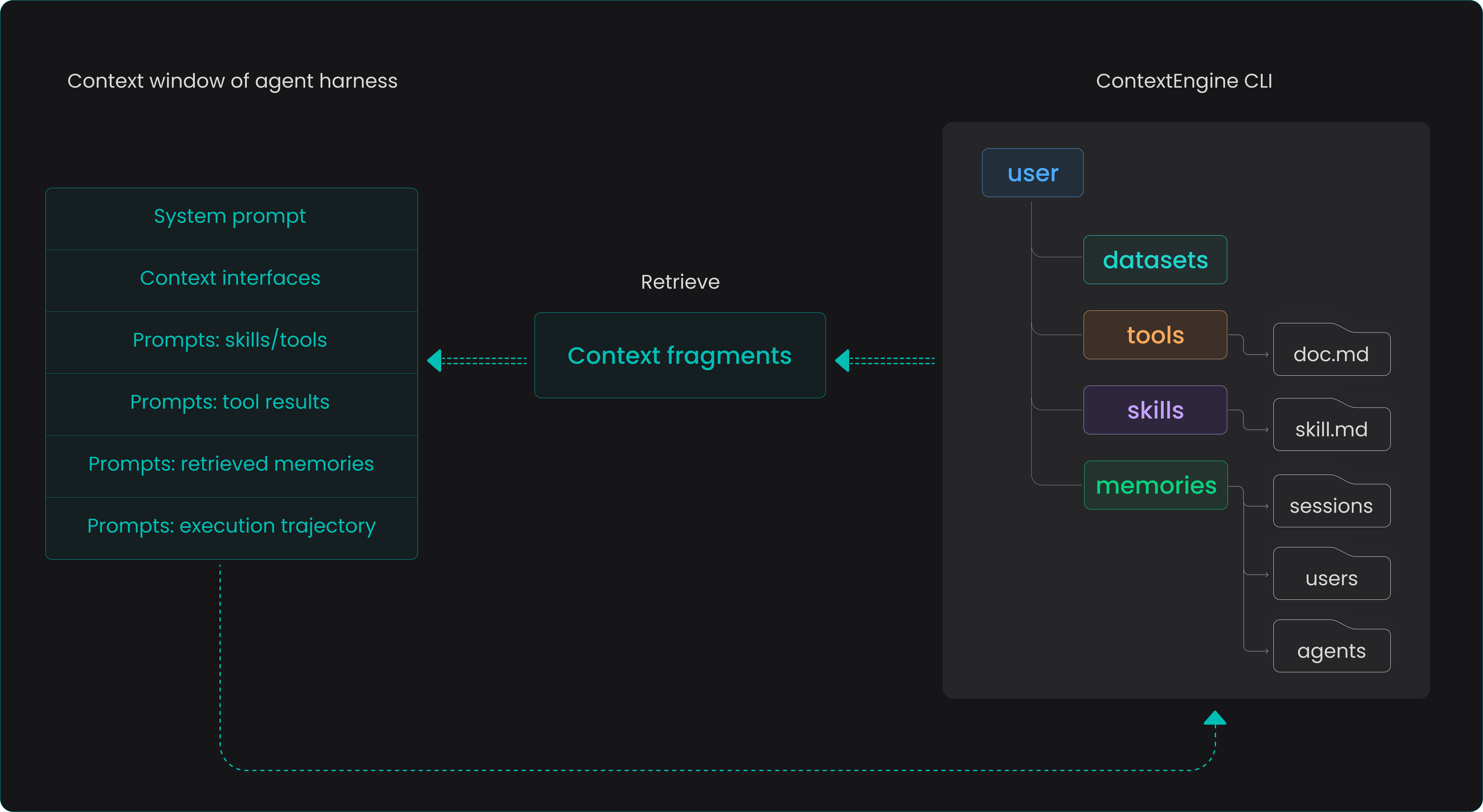Click upward arrowhead below ContextEngine panel

1215,718
